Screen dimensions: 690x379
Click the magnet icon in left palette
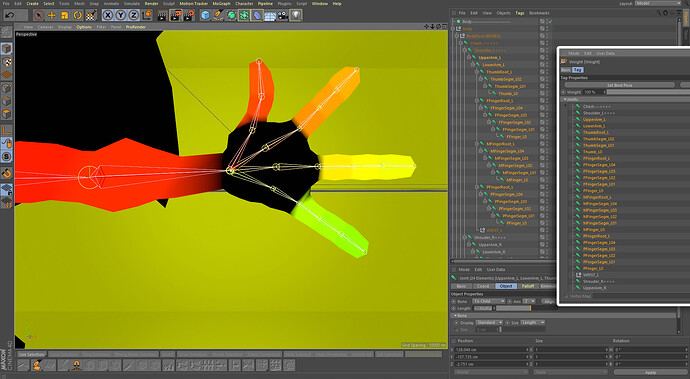pyautogui.click(x=6, y=173)
